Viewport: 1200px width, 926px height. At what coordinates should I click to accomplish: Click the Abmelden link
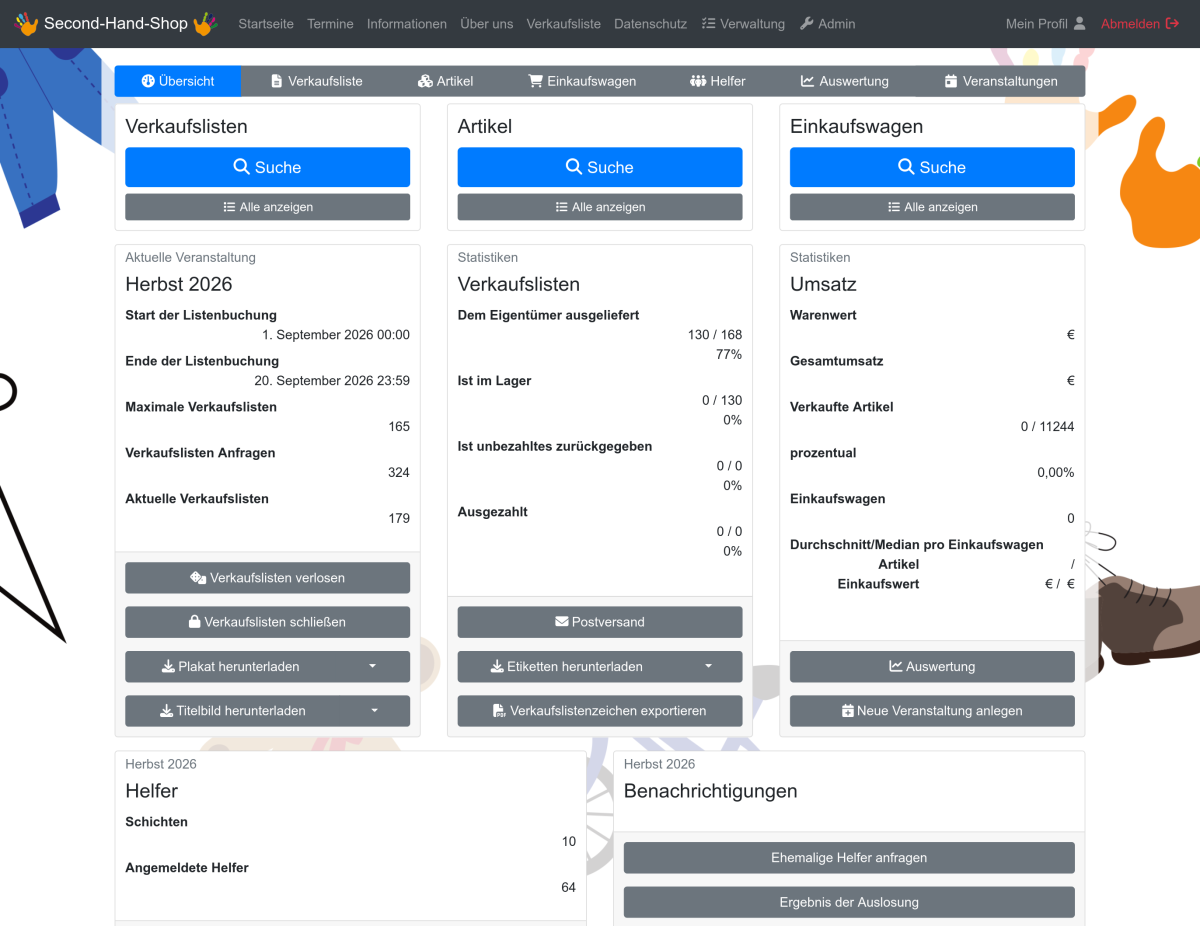pos(1140,24)
